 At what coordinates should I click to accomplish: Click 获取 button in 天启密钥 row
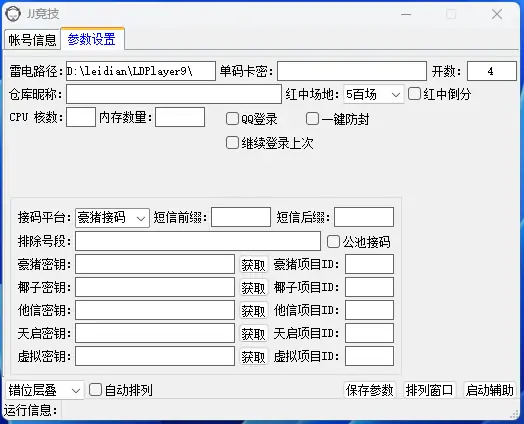tap(254, 334)
